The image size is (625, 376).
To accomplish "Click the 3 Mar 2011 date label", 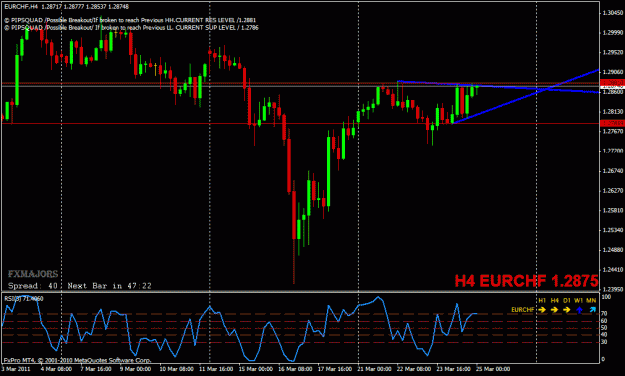I will (16, 369).
